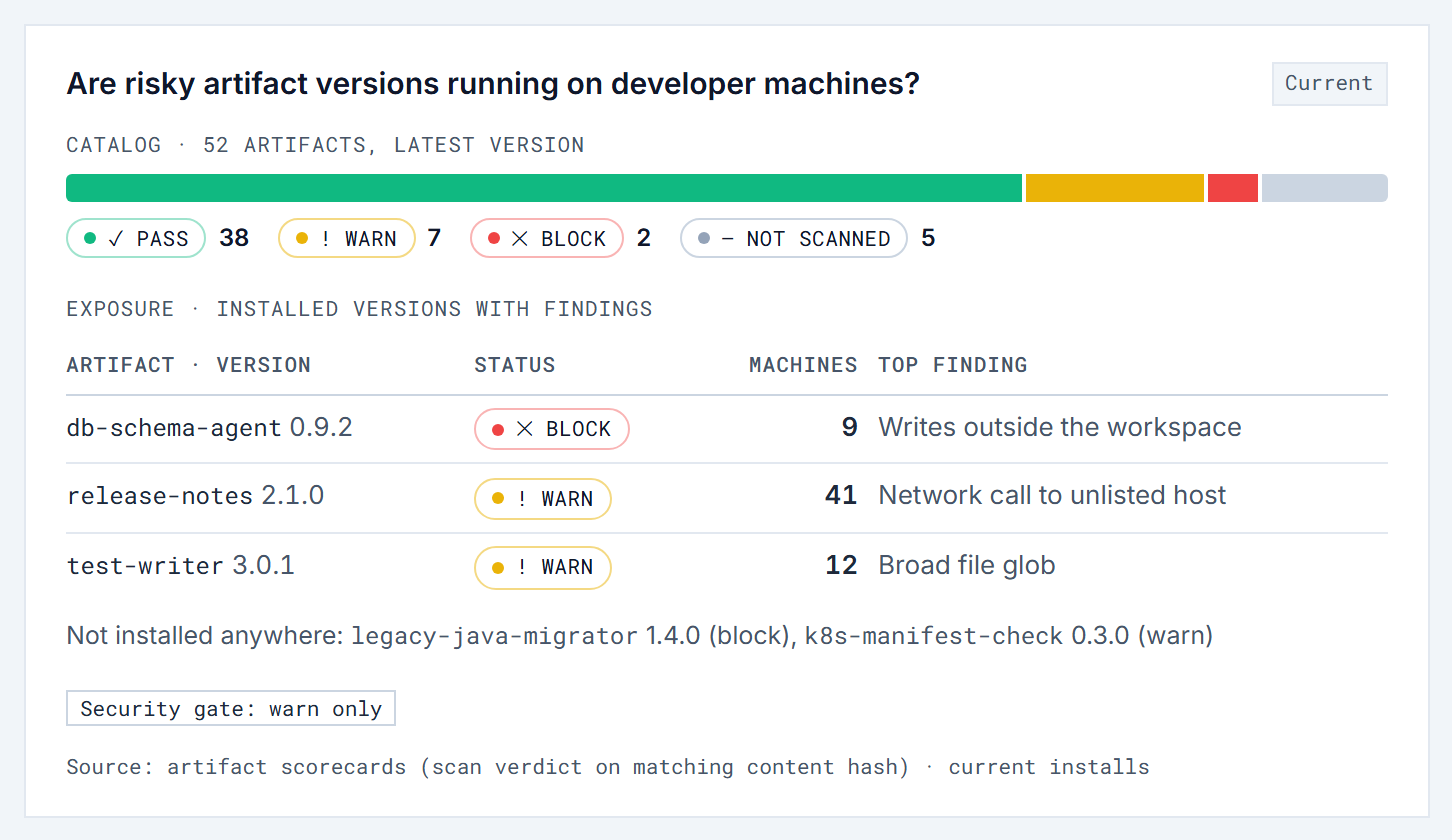Click the MACHINES column header
The image size is (1452, 840).
click(803, 365)
